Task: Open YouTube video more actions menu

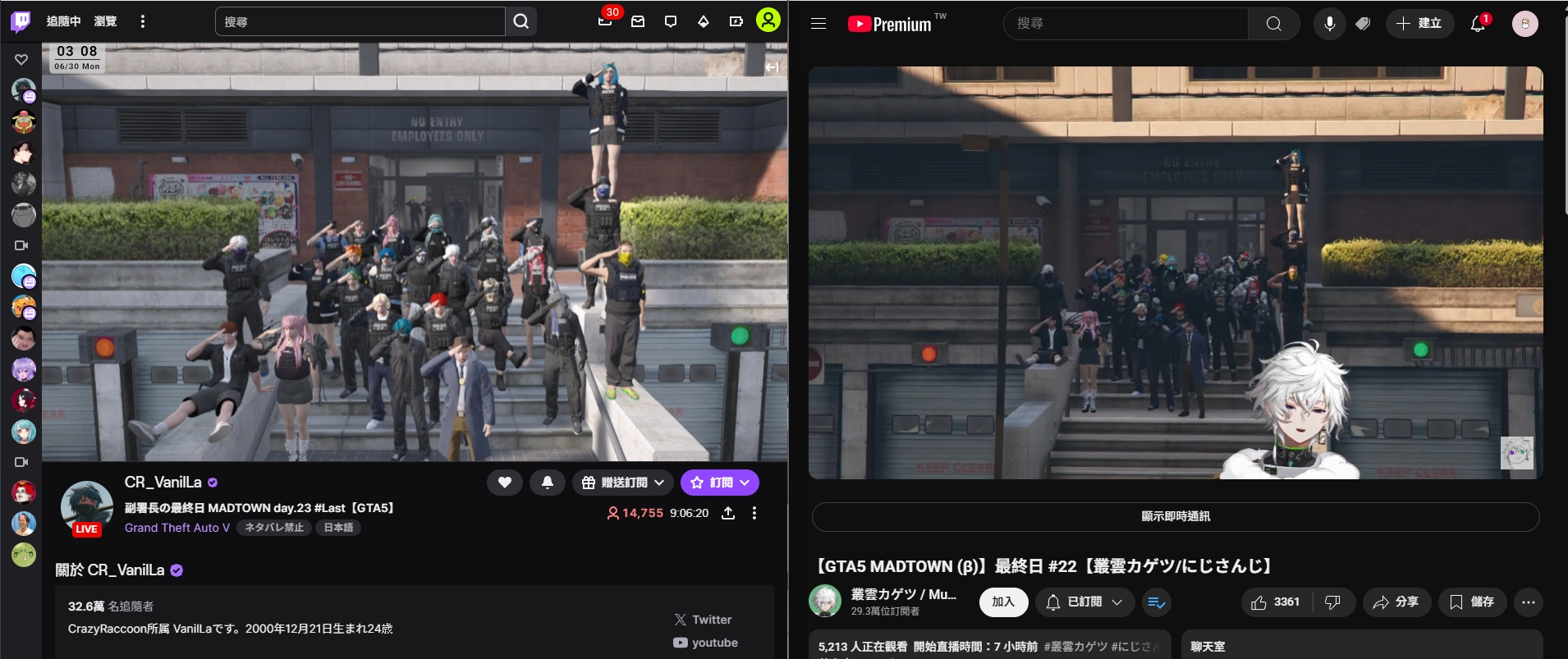Action: (1528, 602)
